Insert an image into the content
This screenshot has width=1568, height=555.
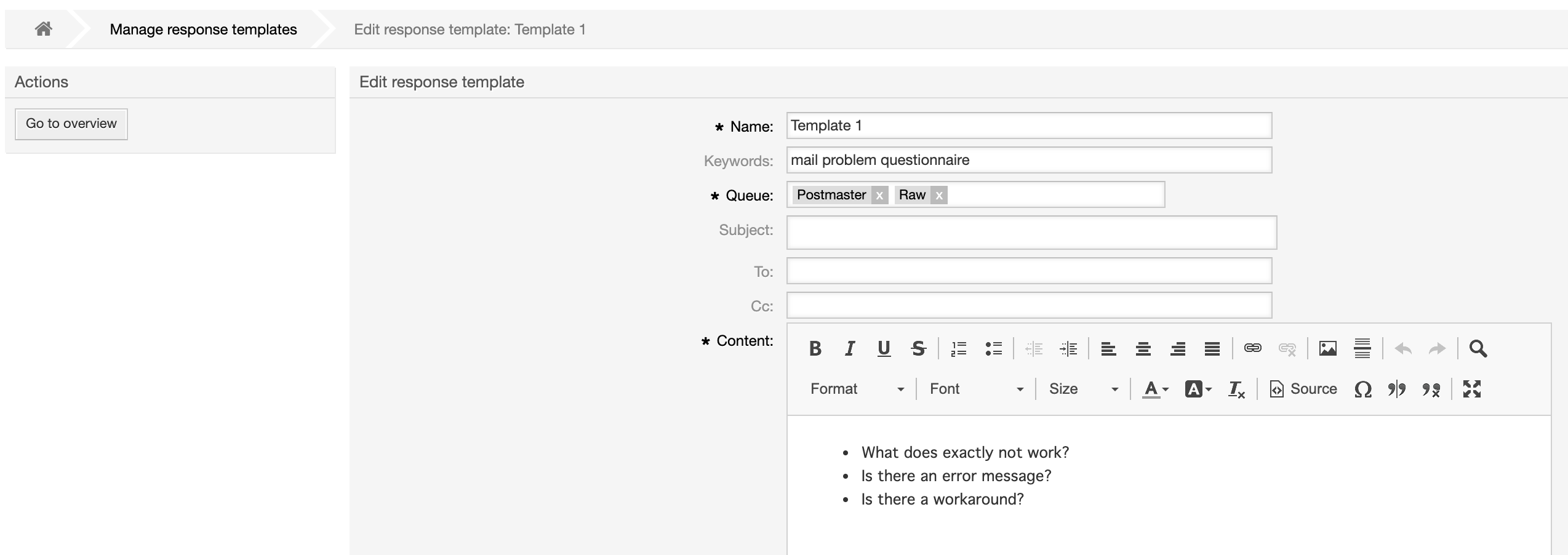(x=1327, y=349)
